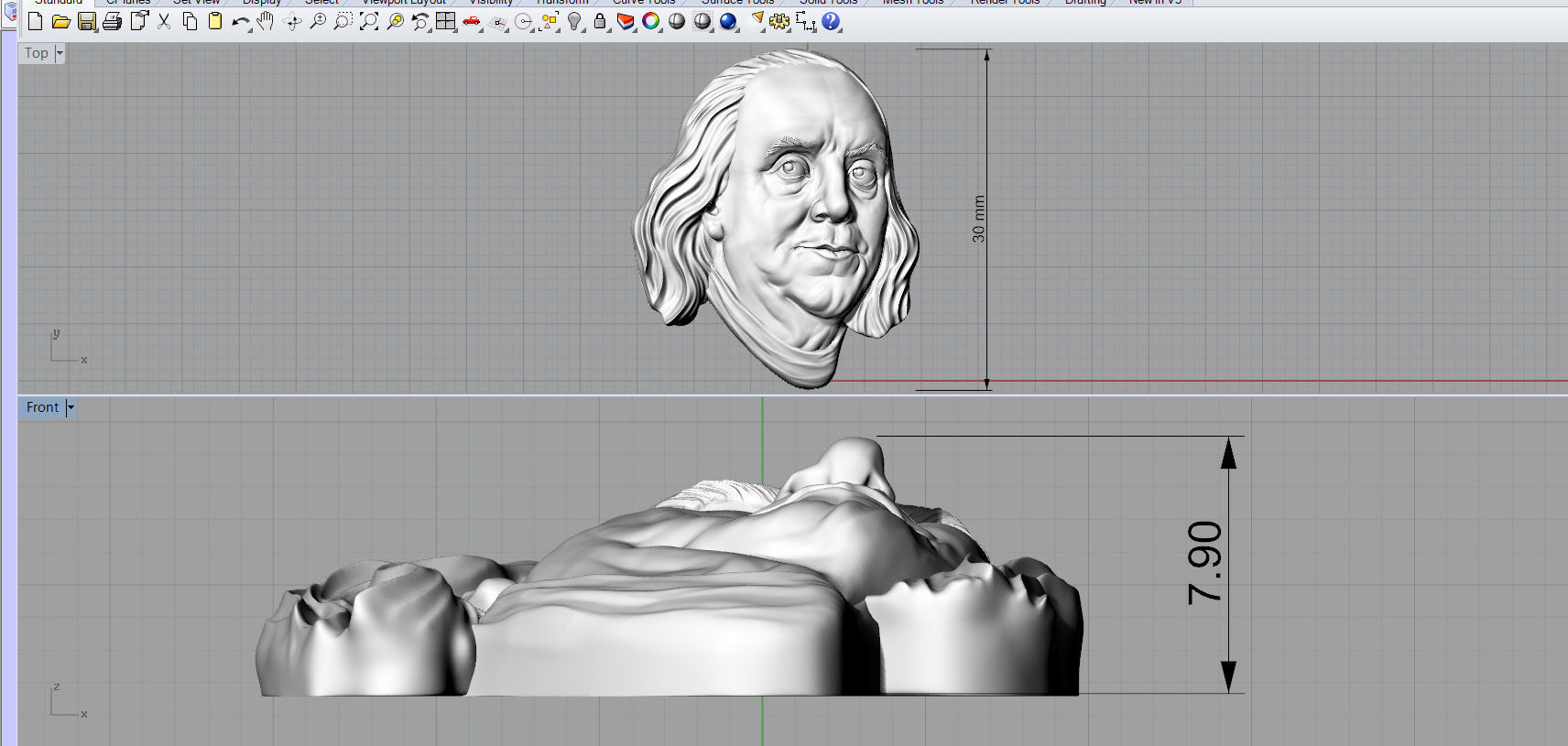Switch to the Curve Tools tab
The width and height of the screenshot is (1568, 746).
pyautogui.click(x=644, y=3)
